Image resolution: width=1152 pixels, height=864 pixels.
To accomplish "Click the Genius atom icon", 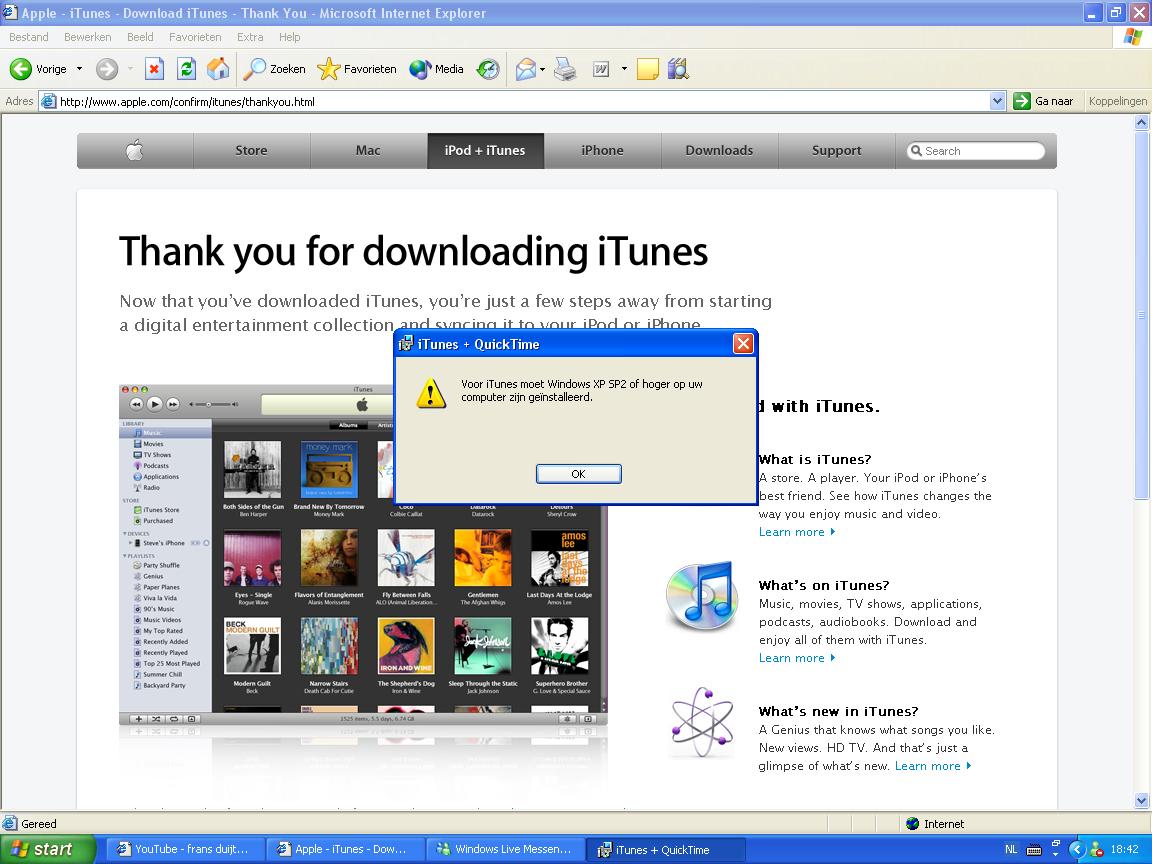I will (702, 722).
